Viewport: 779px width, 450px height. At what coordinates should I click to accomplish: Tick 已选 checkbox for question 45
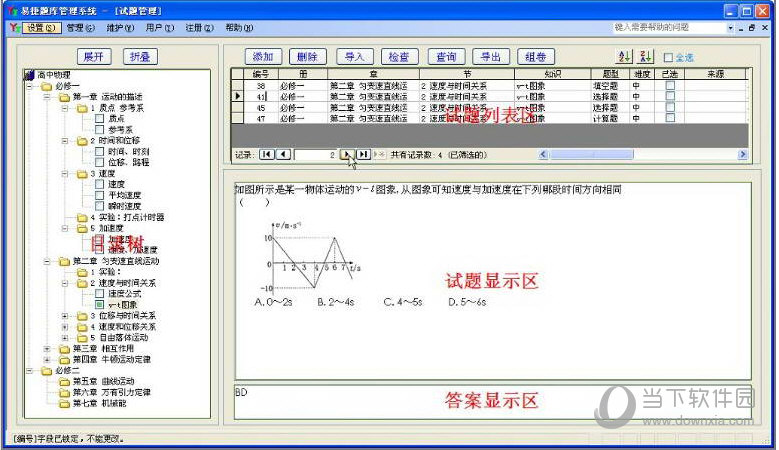point(670,107)
